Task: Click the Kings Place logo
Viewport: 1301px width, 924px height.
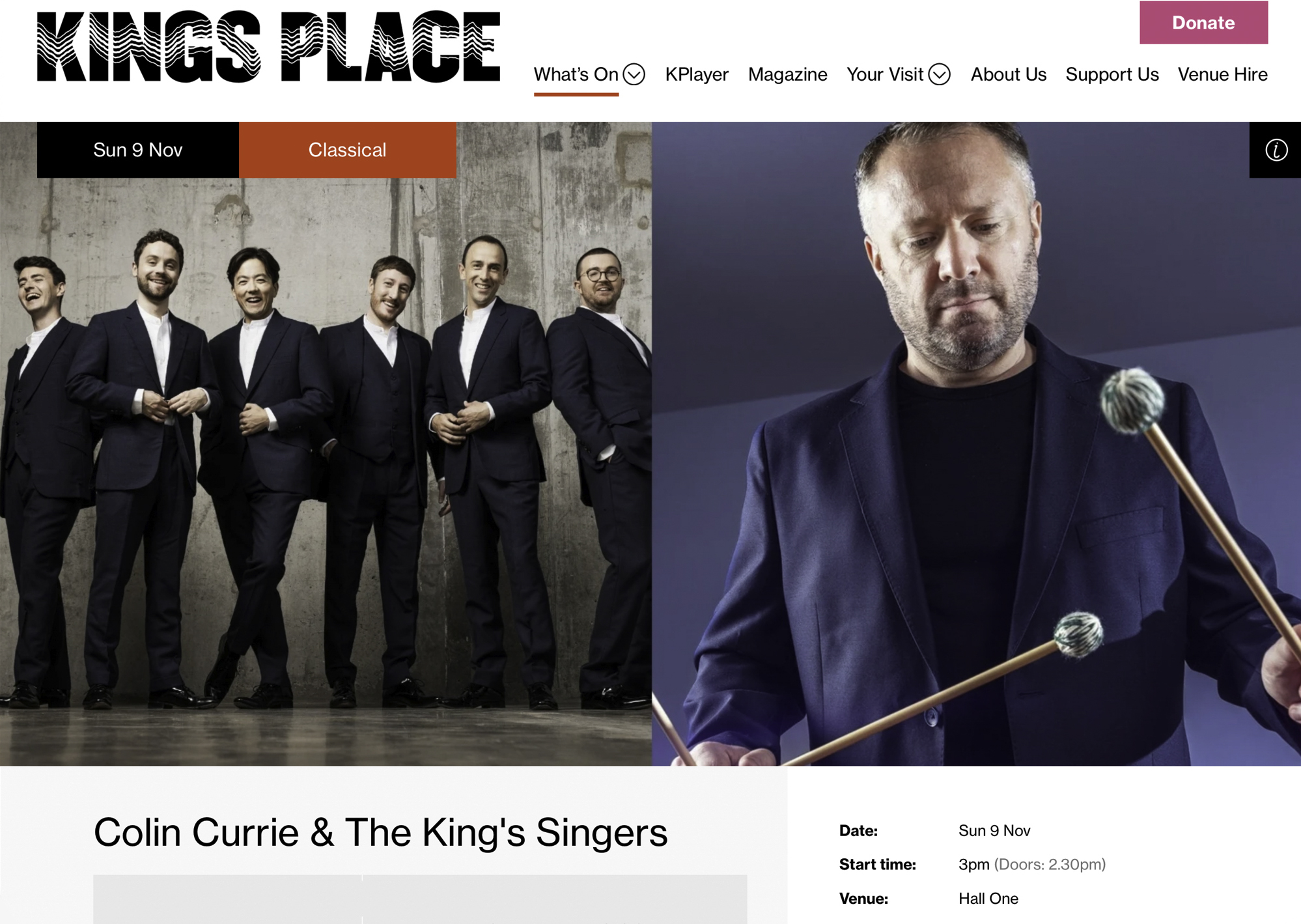Action: (x=268, y=46)
